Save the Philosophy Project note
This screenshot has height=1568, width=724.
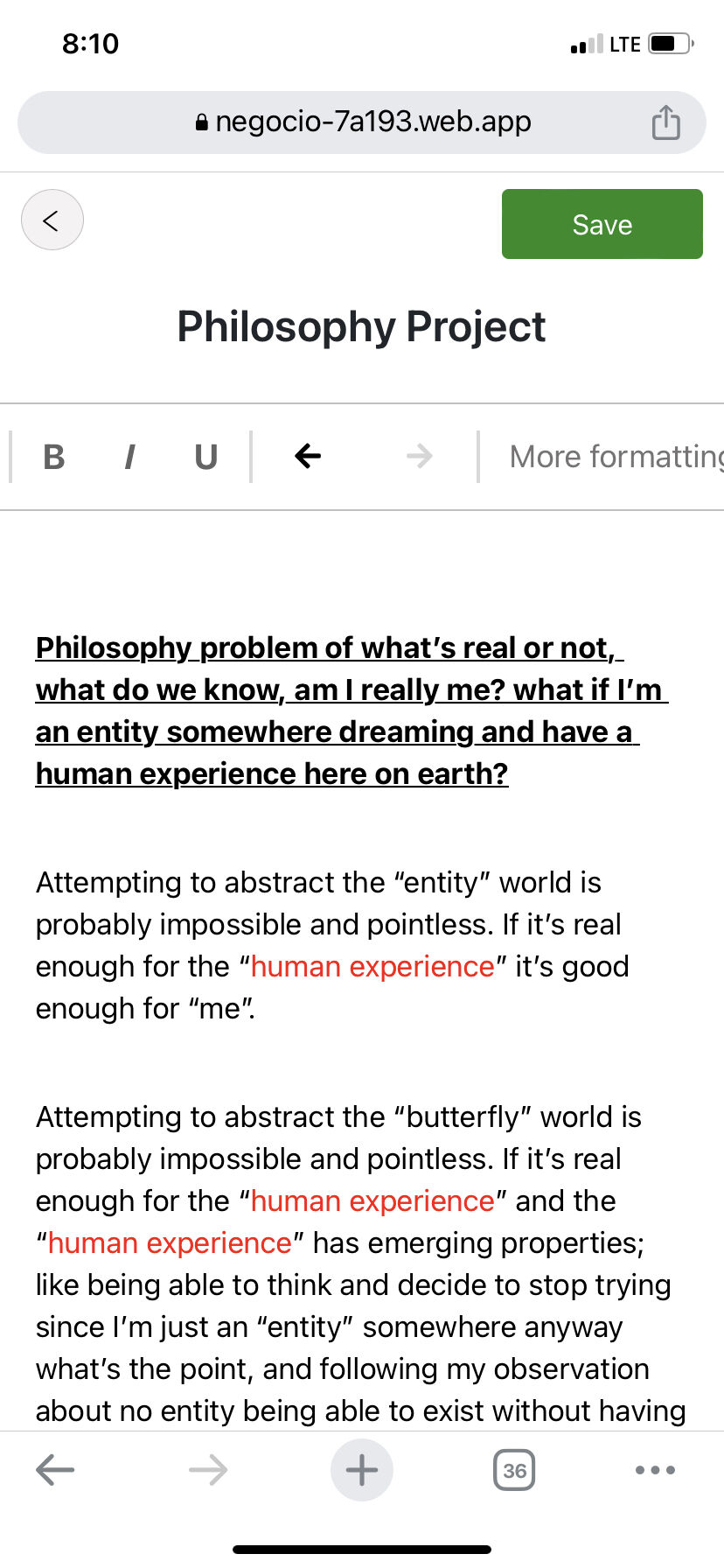[602, 224]
